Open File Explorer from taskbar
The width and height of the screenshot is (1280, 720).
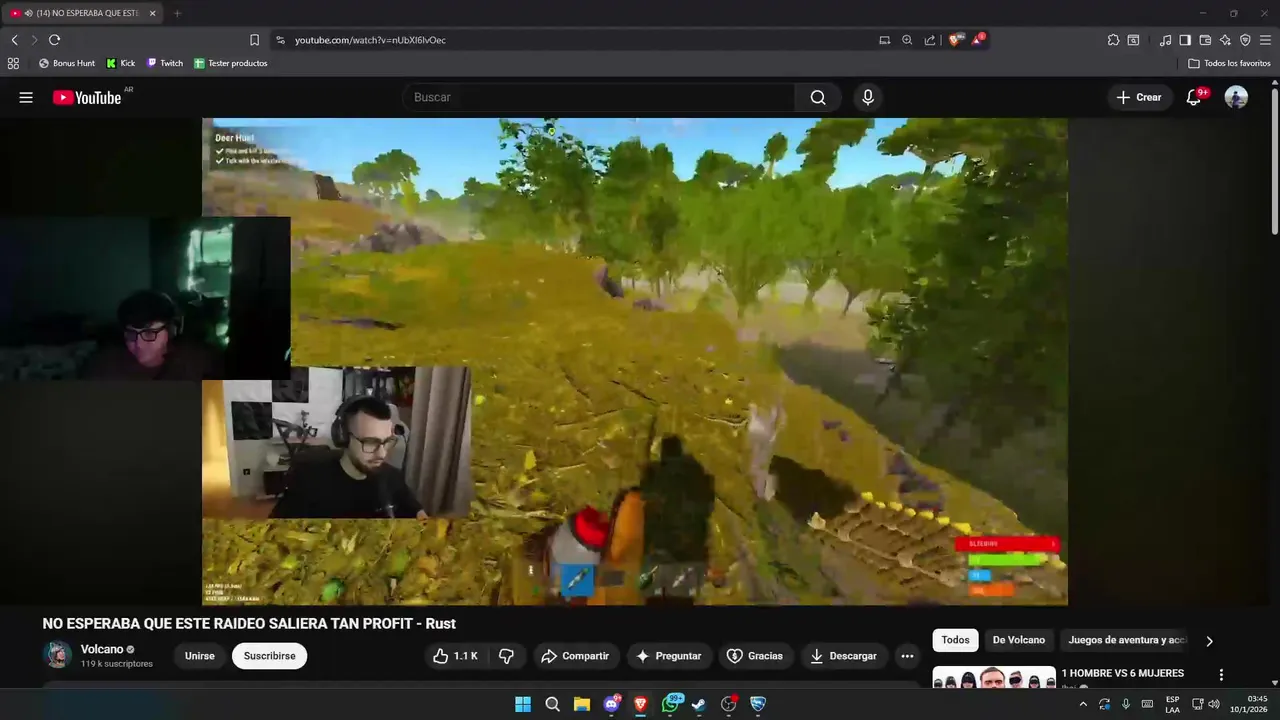click(581, 704)
